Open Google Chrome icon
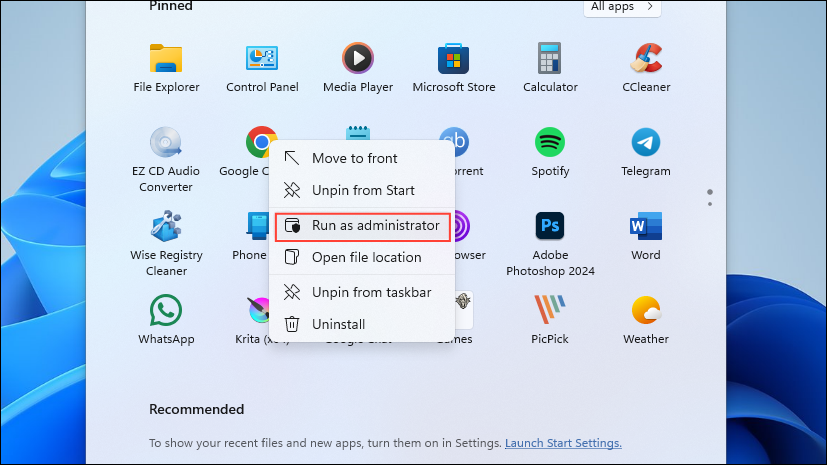Image resolution: width=827 pixels, height=465 pixels. point(260,141)
